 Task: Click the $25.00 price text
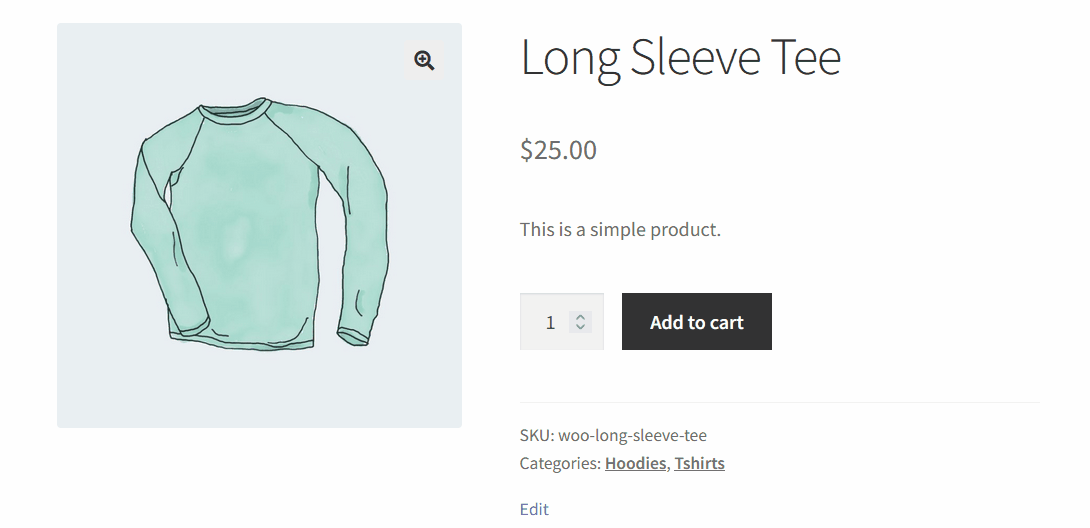(558, 150)
